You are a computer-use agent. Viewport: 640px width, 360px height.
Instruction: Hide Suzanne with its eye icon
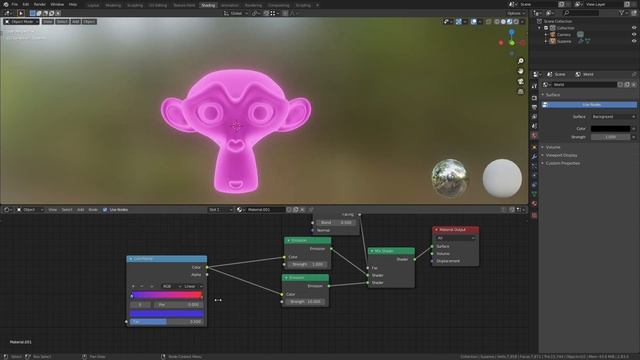coord(634,41)
